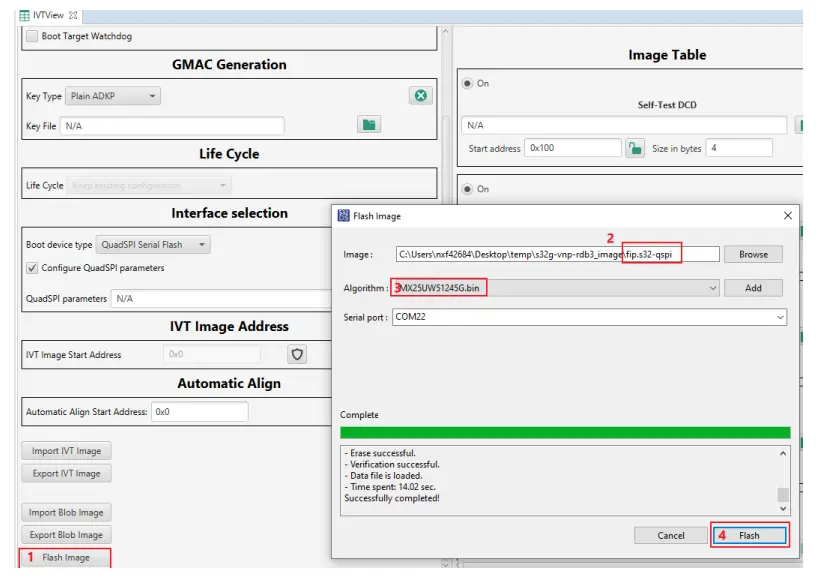This screenshot has width=816, height=575.
Task: Click the flash log scrollbar thumb
Action: pos(783,494)
